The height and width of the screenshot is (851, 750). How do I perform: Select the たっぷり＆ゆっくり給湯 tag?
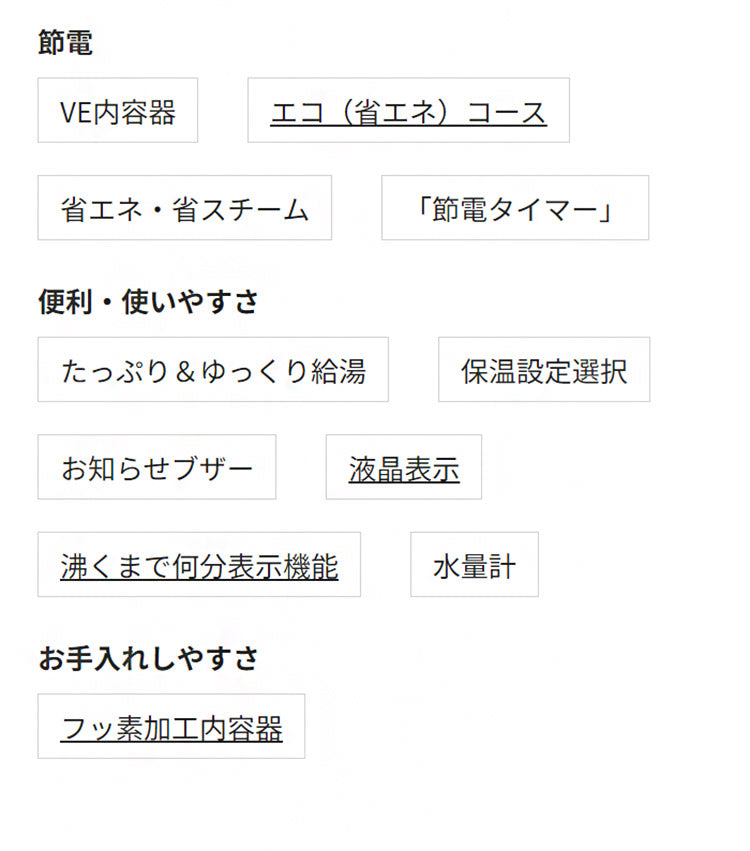pyautogui.click(x=213, y=370)
